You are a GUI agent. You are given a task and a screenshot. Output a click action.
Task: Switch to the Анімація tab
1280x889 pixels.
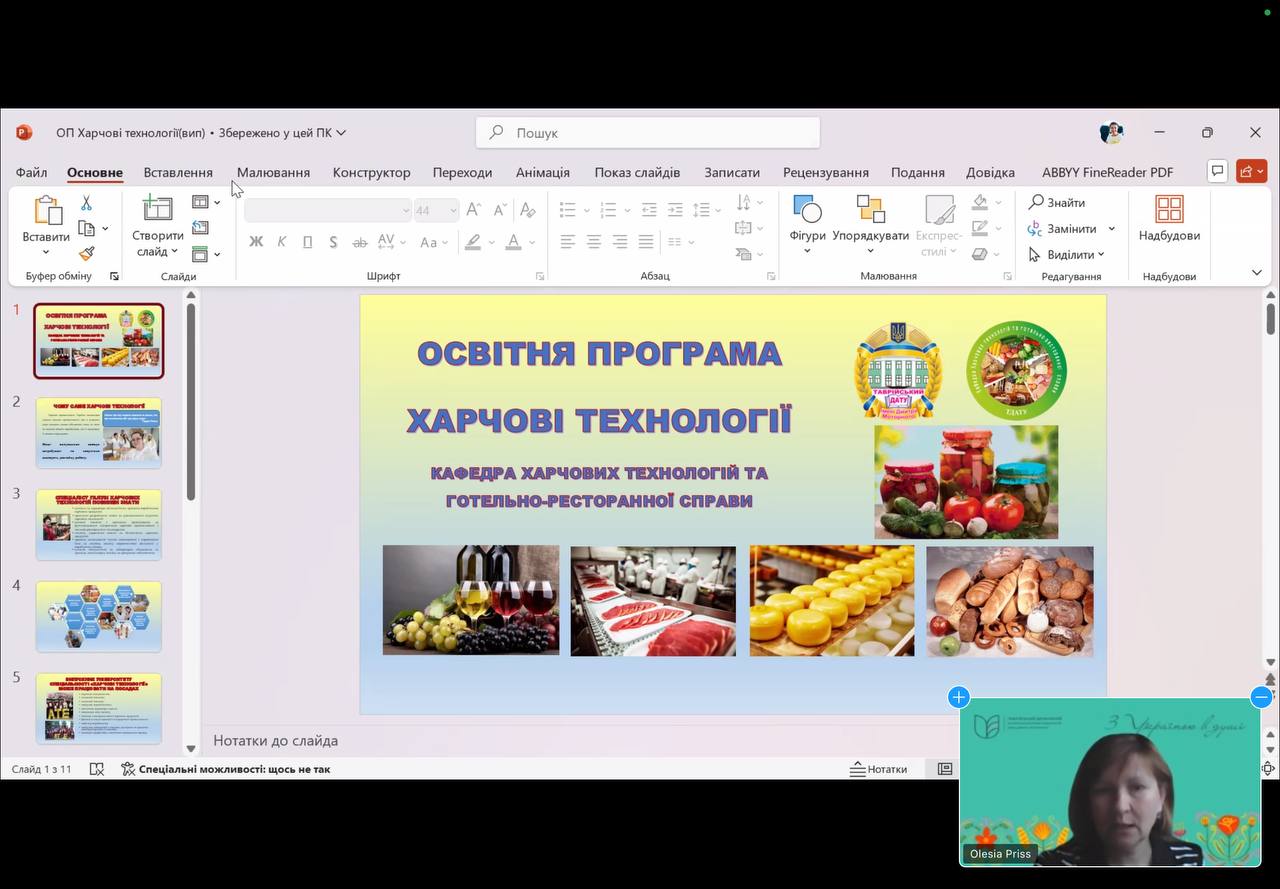542,172
